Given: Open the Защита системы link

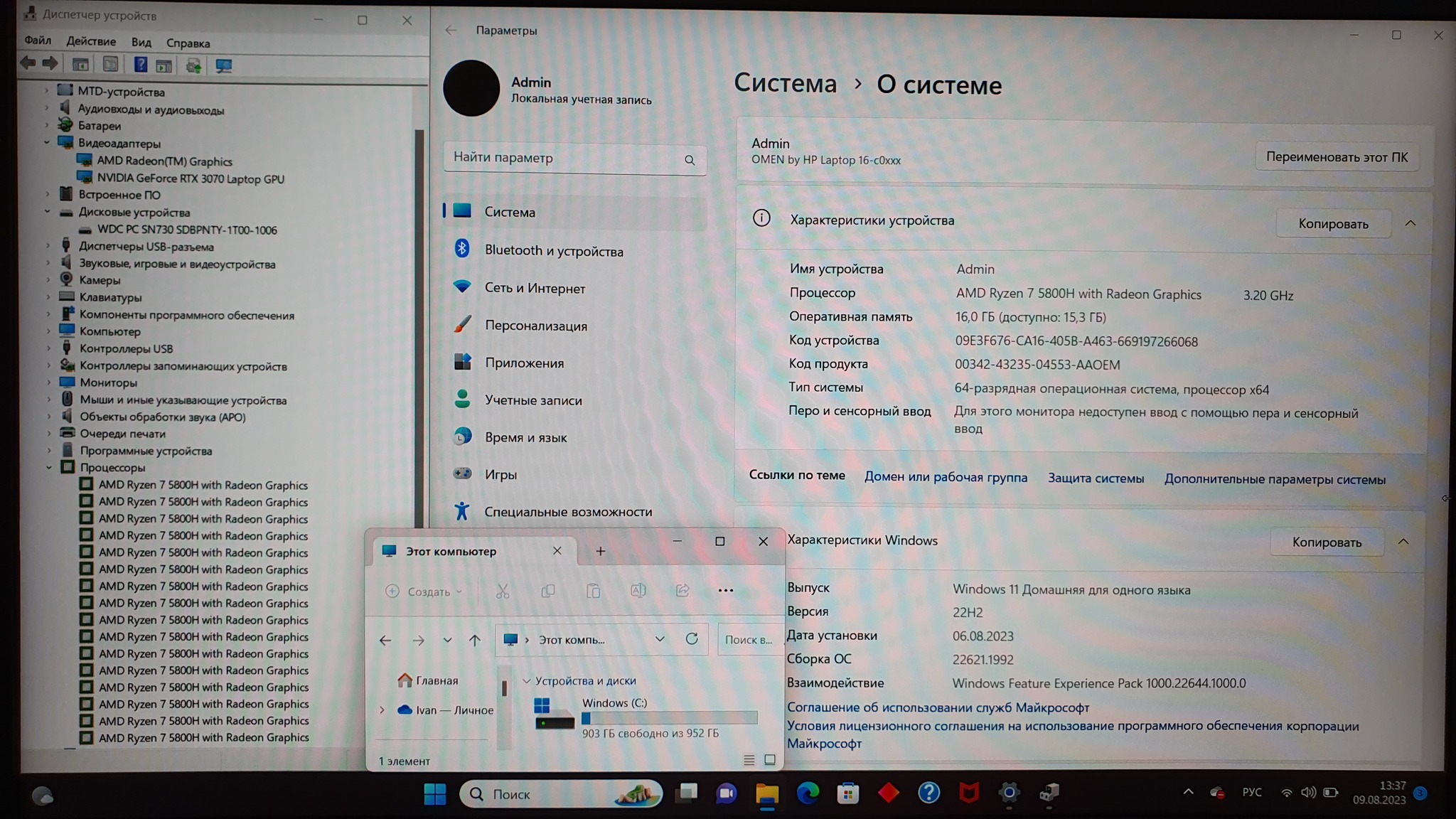Looking at the screenshot, I should click(x=1096, y=478).
